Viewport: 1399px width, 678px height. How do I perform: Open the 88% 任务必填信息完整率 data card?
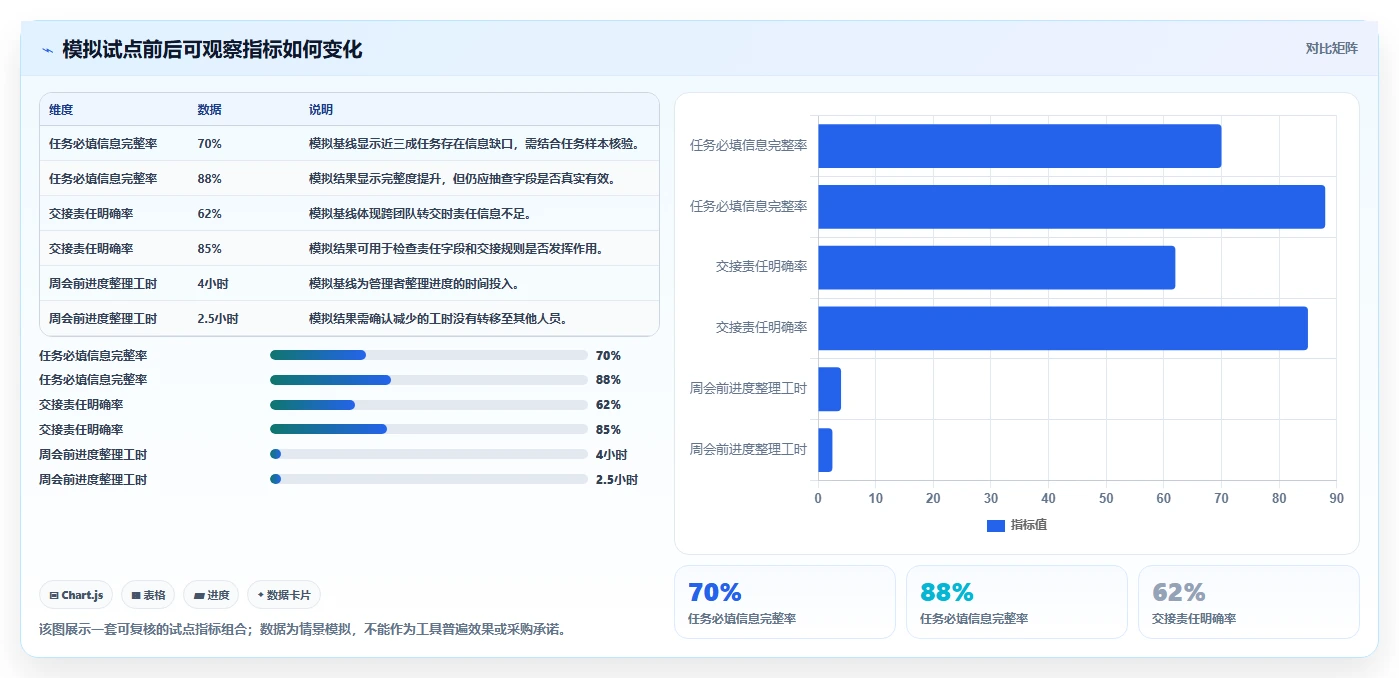coord(1016,602)
